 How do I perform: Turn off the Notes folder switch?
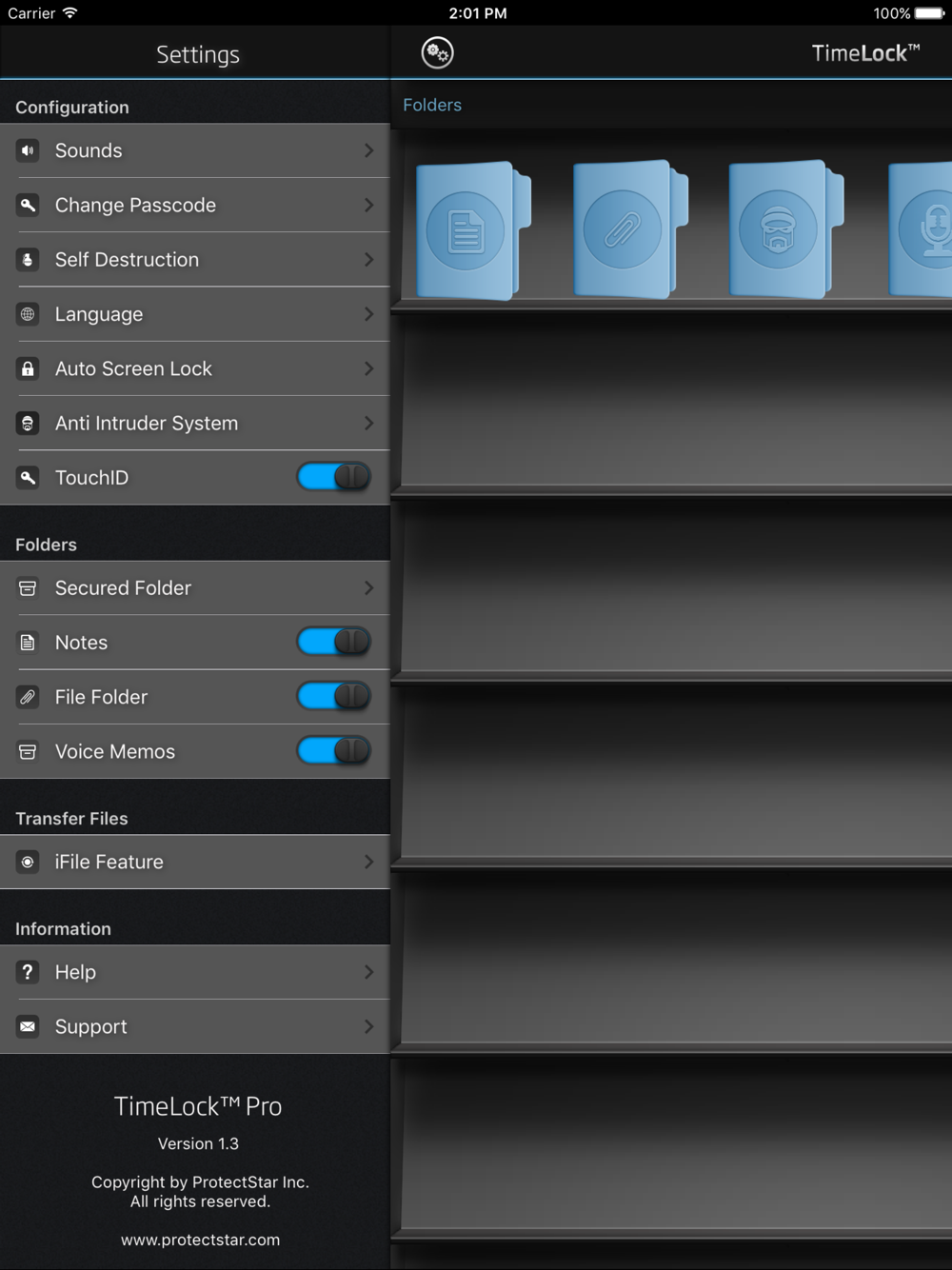[334, 642]
